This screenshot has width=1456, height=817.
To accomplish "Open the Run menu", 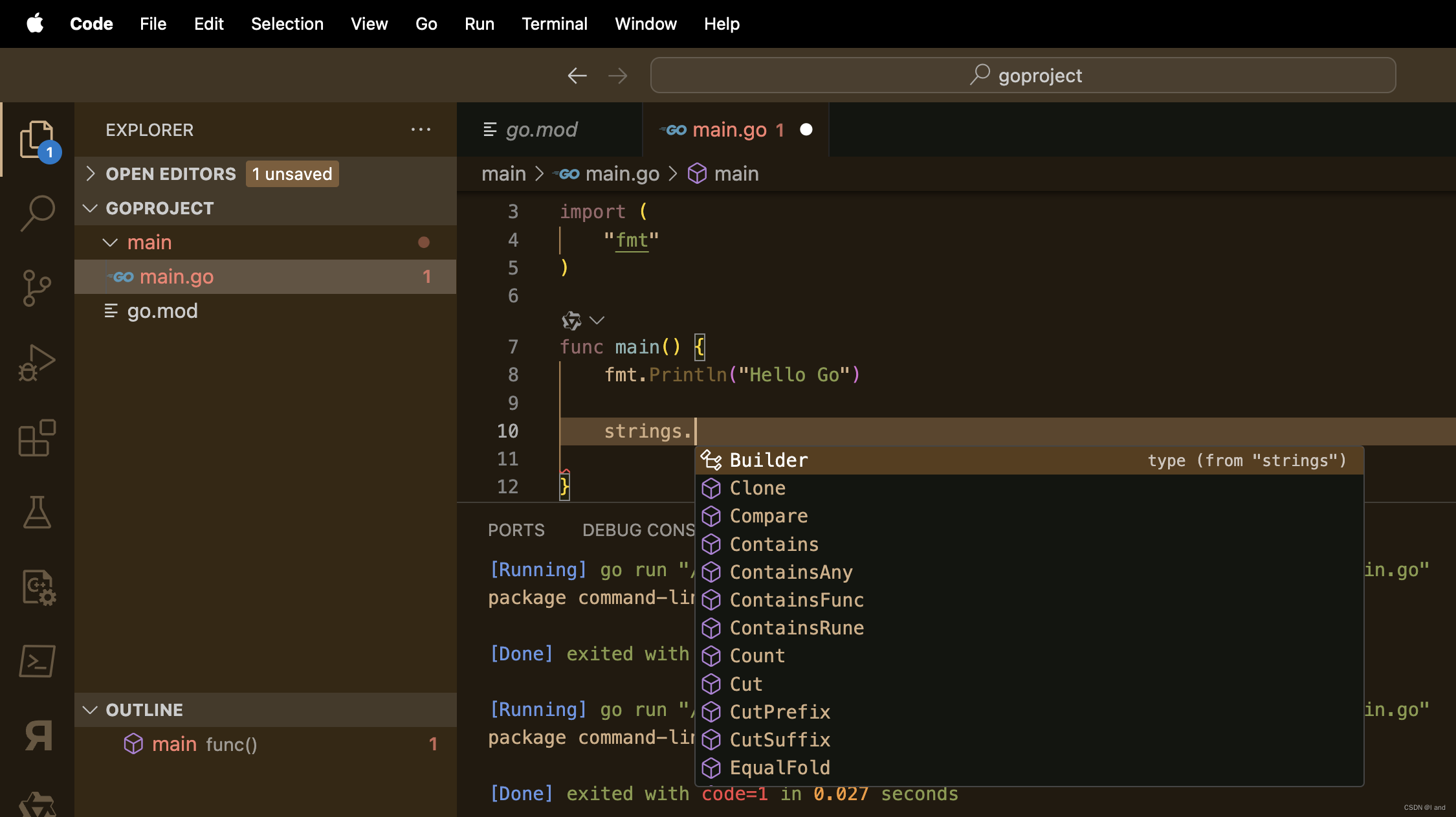I will (480, 24).
